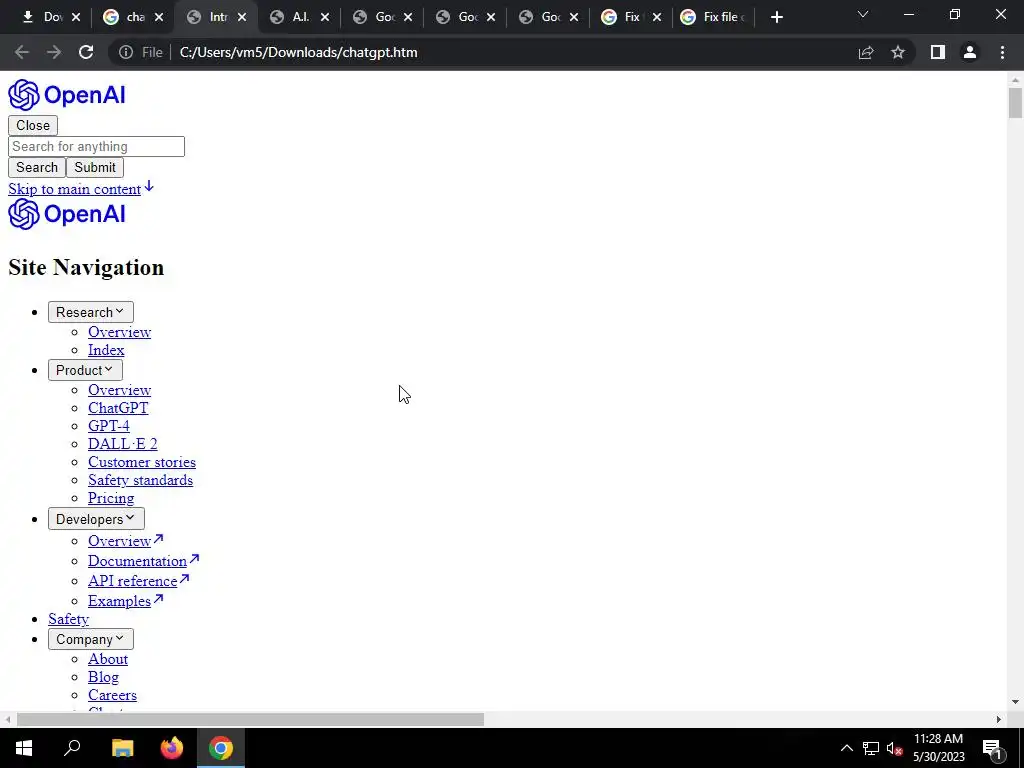Go forward using the browser forward arrow
This screenshot has width=1024, height=768.
54,52
